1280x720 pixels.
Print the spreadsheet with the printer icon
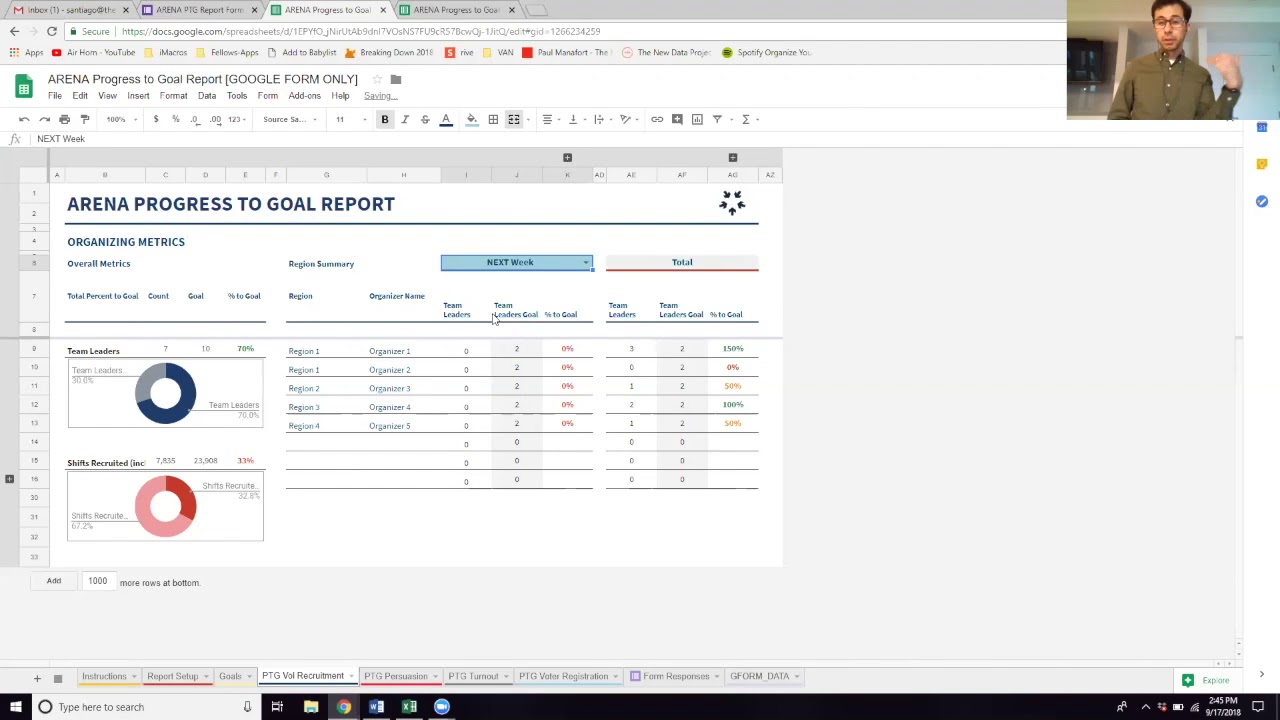[x=64, y=119]
